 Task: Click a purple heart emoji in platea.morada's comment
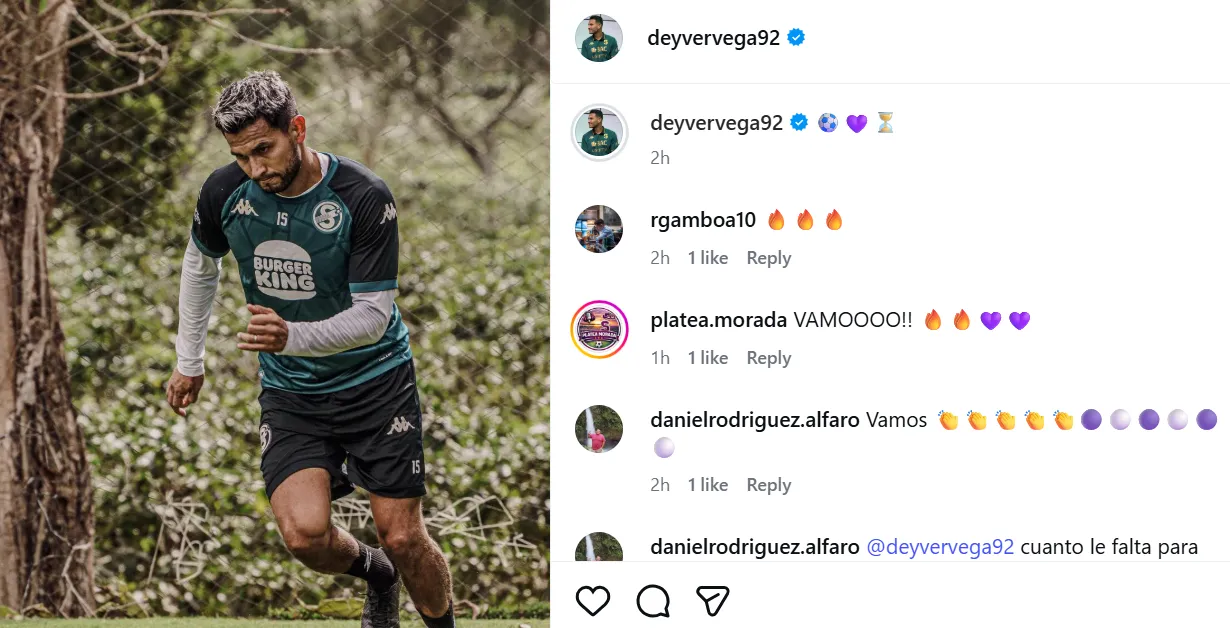coord(989,319)
